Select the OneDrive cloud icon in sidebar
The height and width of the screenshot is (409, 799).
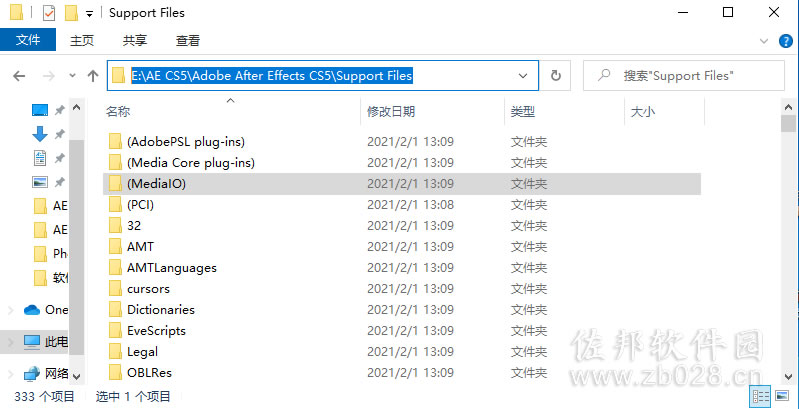[32, 309]
